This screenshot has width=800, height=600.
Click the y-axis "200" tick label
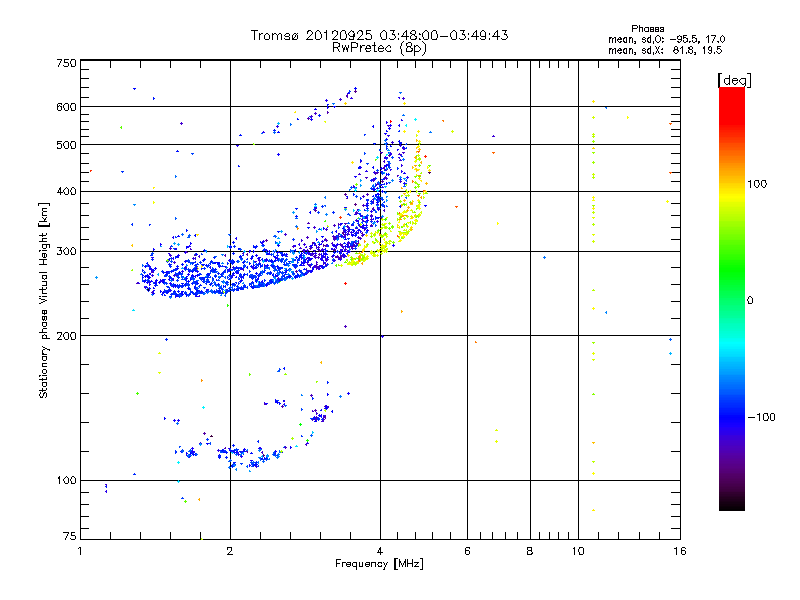[x=66, y=336]
